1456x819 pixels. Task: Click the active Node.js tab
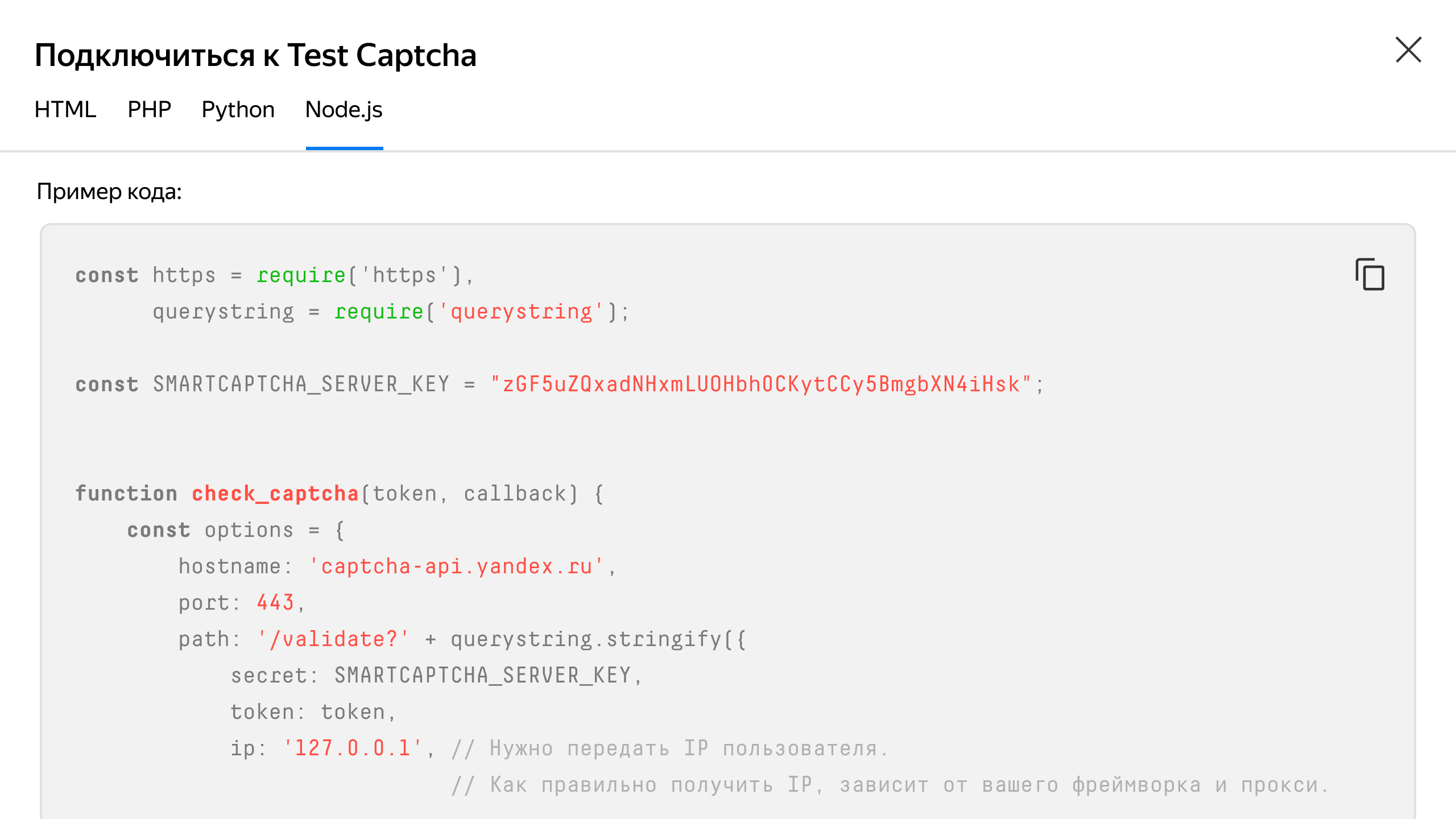tap(344, 109)
